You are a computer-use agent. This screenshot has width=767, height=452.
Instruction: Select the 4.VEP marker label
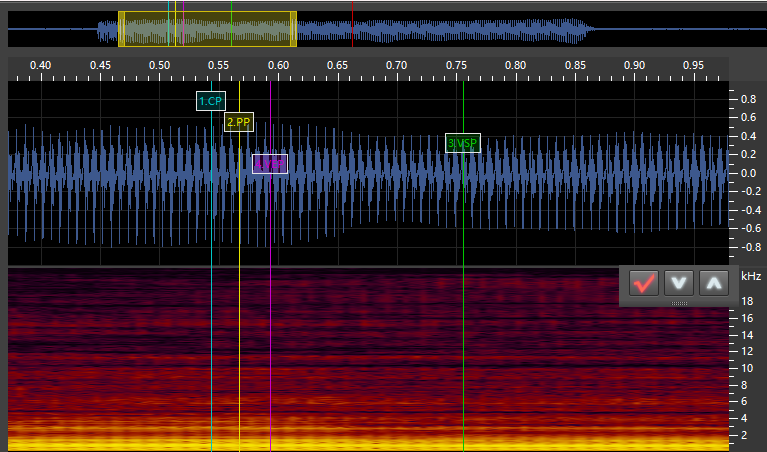(270, 164)
